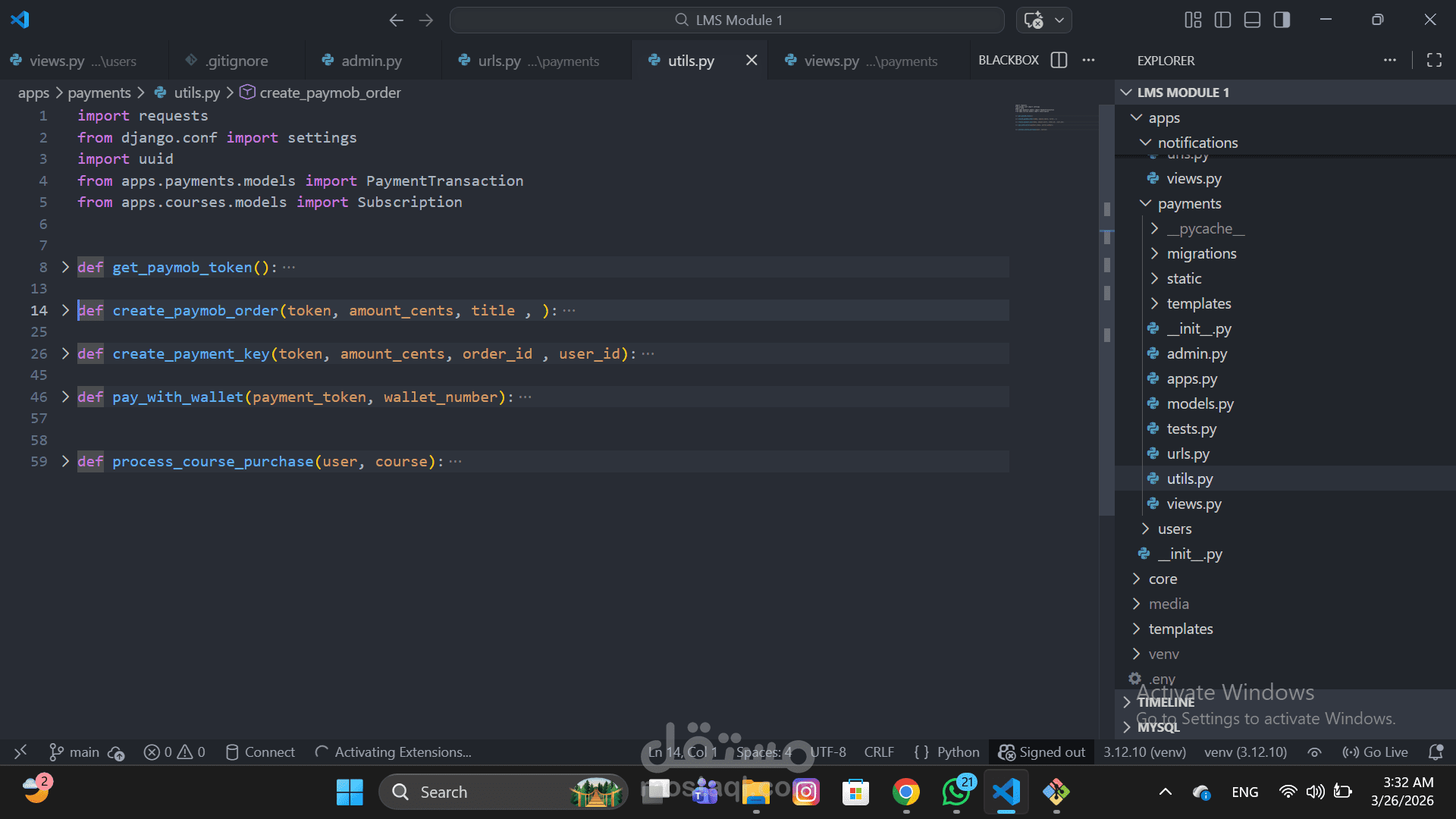Click the MySQL Connect button in status bar
The width and height of the screenshot is (1456, 819).
(260, 752)
